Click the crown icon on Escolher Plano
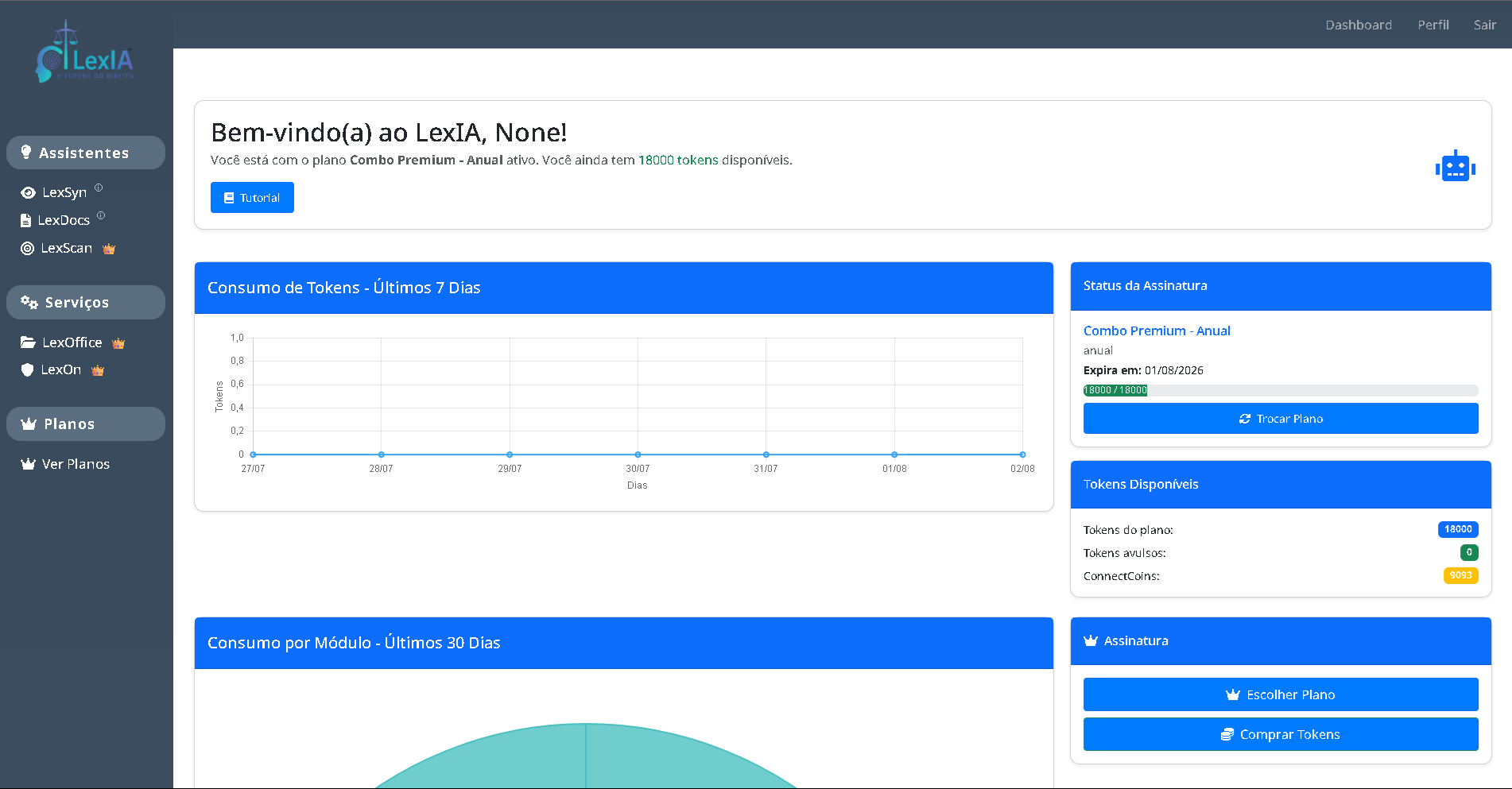This screenshot has height=789, width=1512. (1233, 694)
